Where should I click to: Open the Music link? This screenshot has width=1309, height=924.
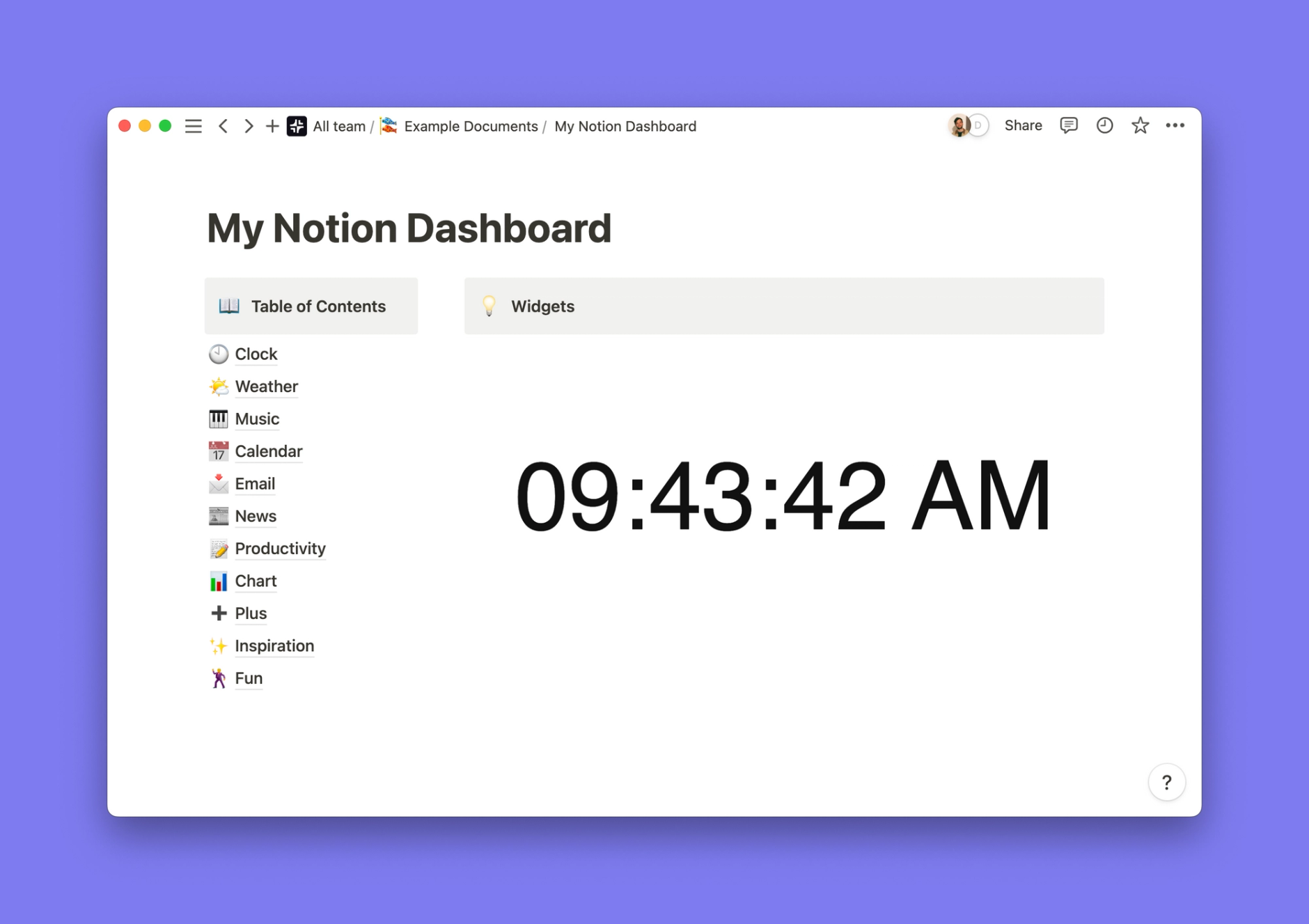[x=257, y=418]
